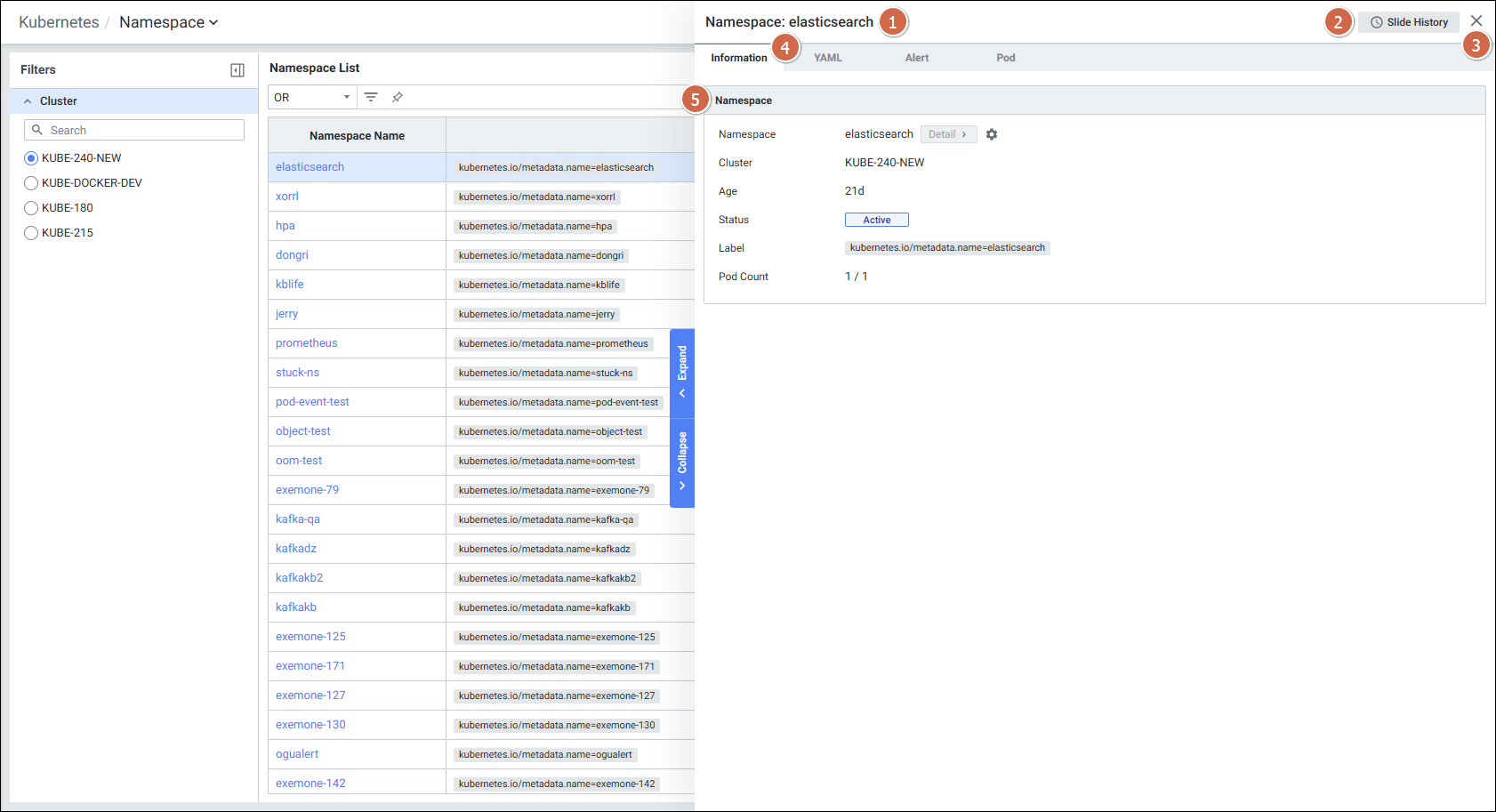This screenshot has height=812, width=1496.
Task: Collapse the Cluster filter section
Action: pyautogui.click(x=28, y=101)
